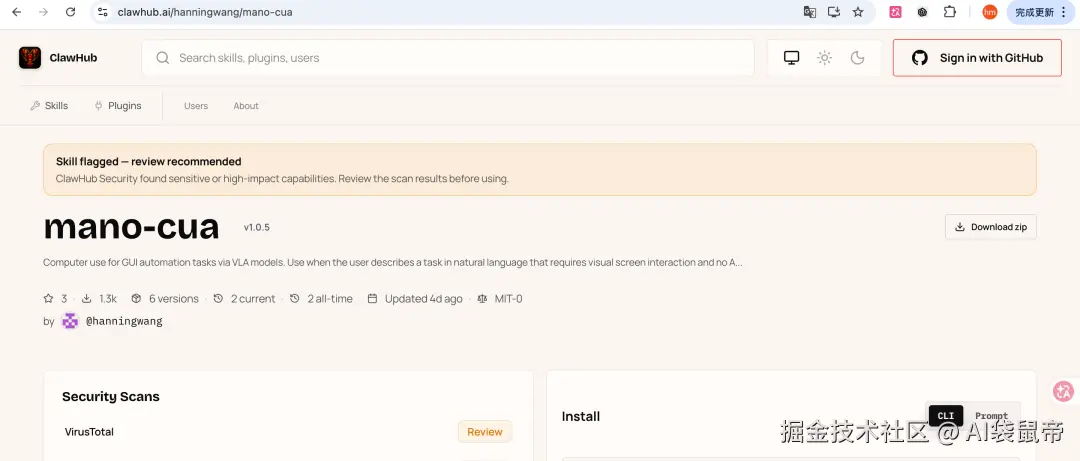Switch to system theme monitor icon
Screen dimensions: 1080x461
coord(791,58)
